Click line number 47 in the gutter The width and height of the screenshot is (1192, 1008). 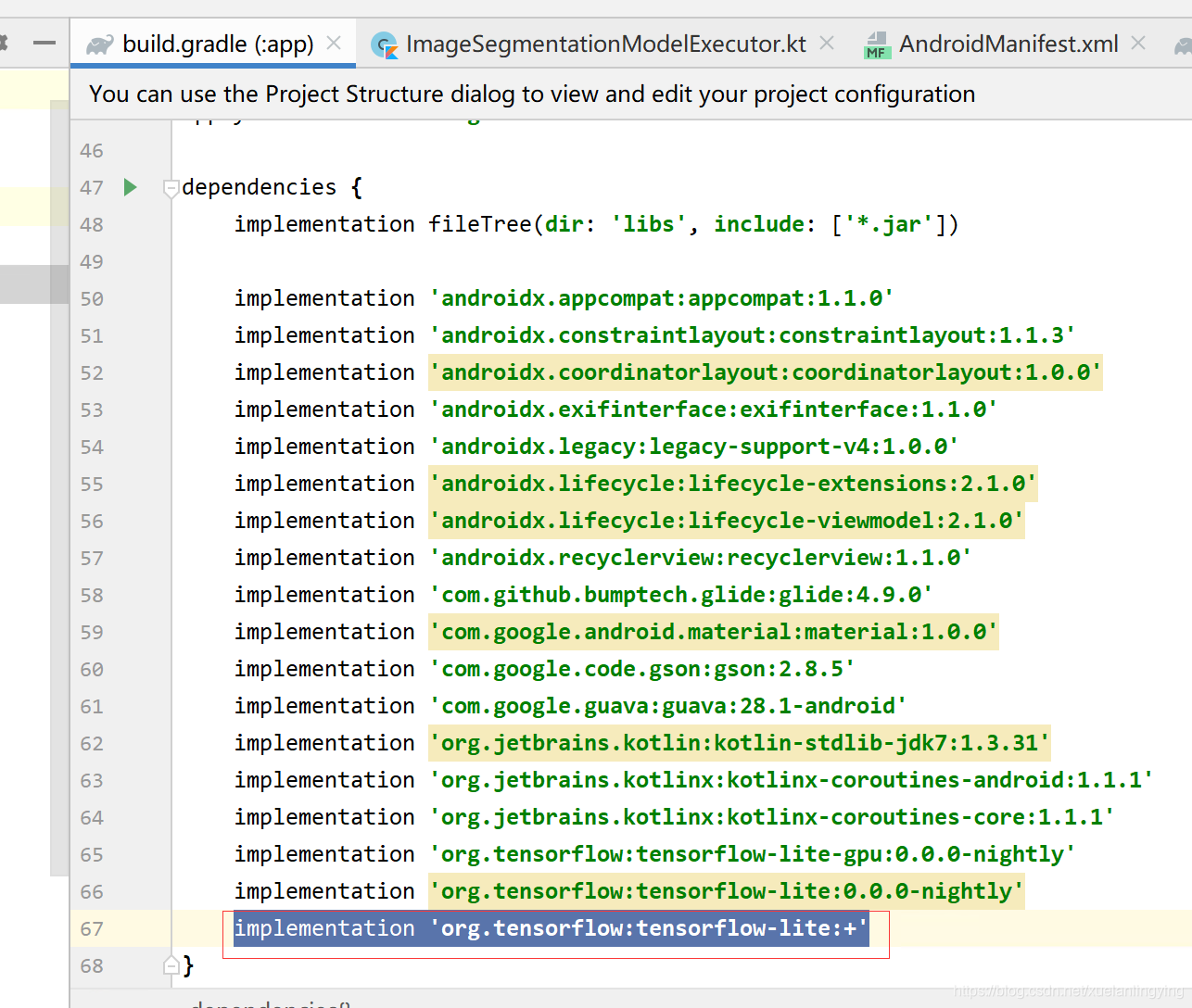click(x=92, y=187)
